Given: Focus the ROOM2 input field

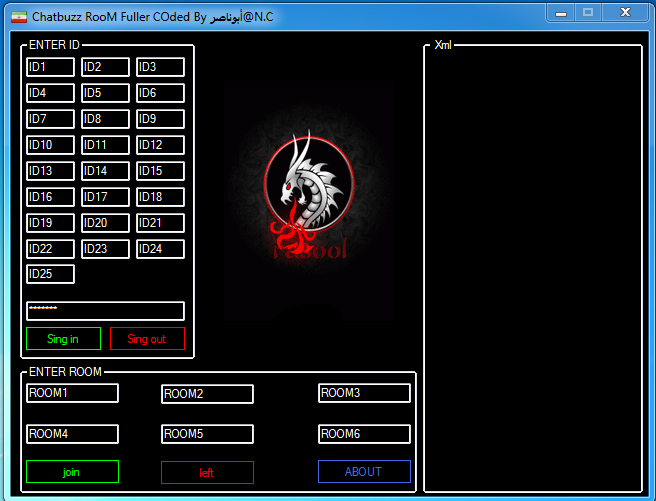Looking at the screenshot, I should [x=207, y=394].
